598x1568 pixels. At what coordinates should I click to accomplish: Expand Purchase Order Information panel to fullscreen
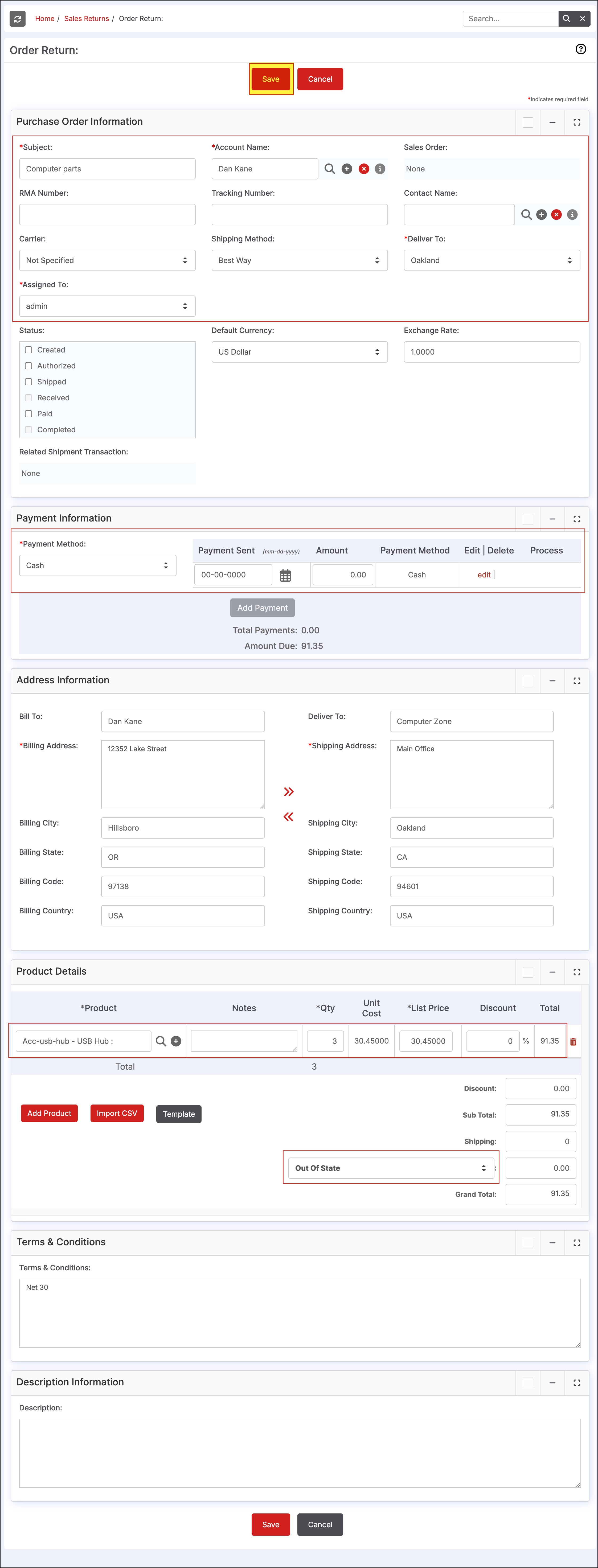[577, 122]
